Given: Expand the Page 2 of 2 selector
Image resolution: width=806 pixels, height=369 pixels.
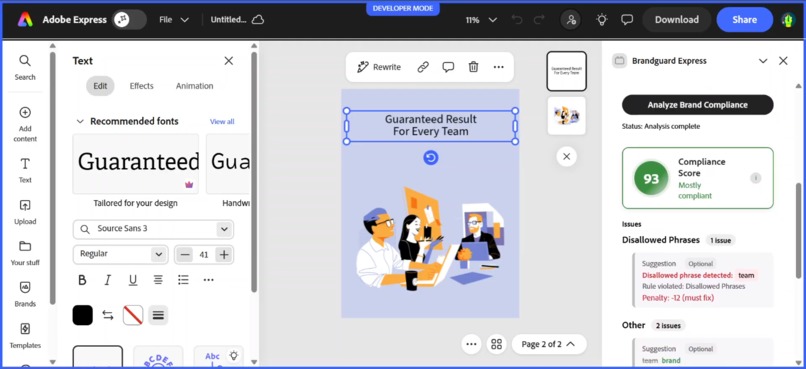Looking at the screenshot, I should 548,344.
